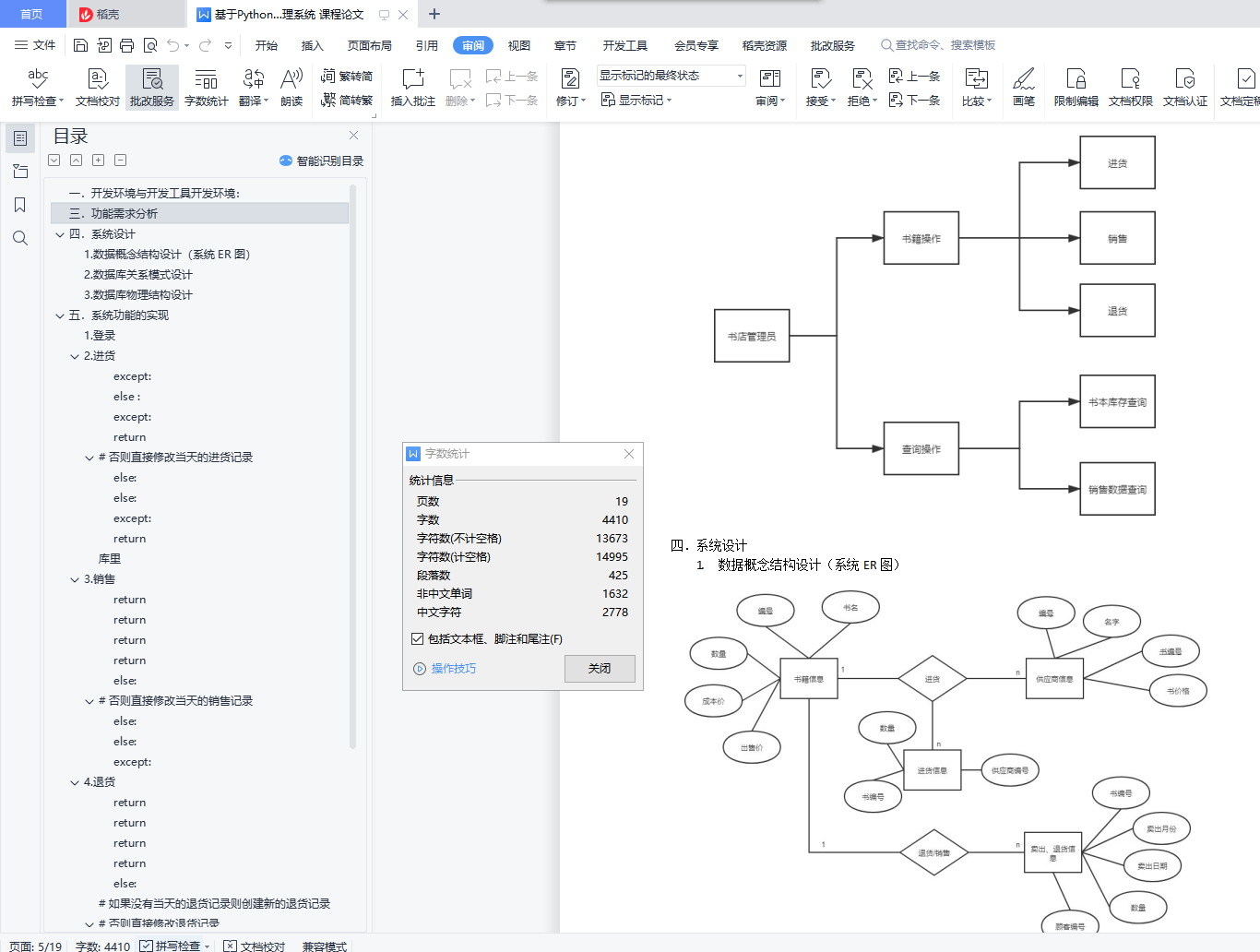Screen dimensions: 1260x952
Task: Click 插入批注 to insert a comment
Action: tap(412, 88)
